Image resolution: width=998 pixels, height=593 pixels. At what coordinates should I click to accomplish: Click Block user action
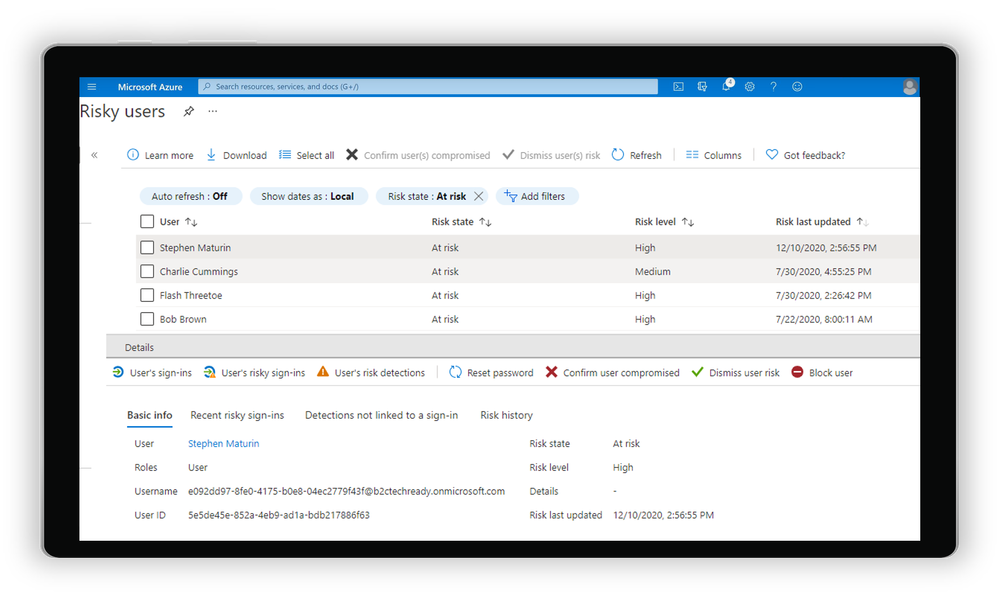pyautogui.click(x=822, y=373)
